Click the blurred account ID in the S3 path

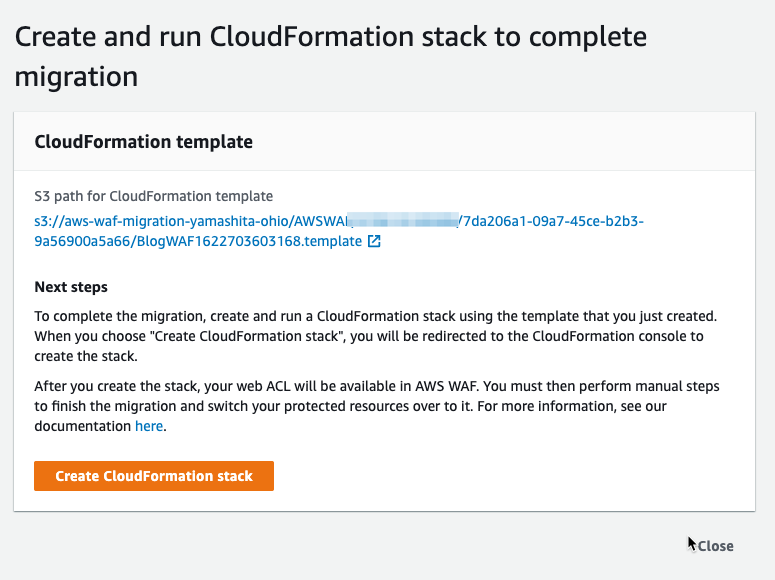click(403, 220)
